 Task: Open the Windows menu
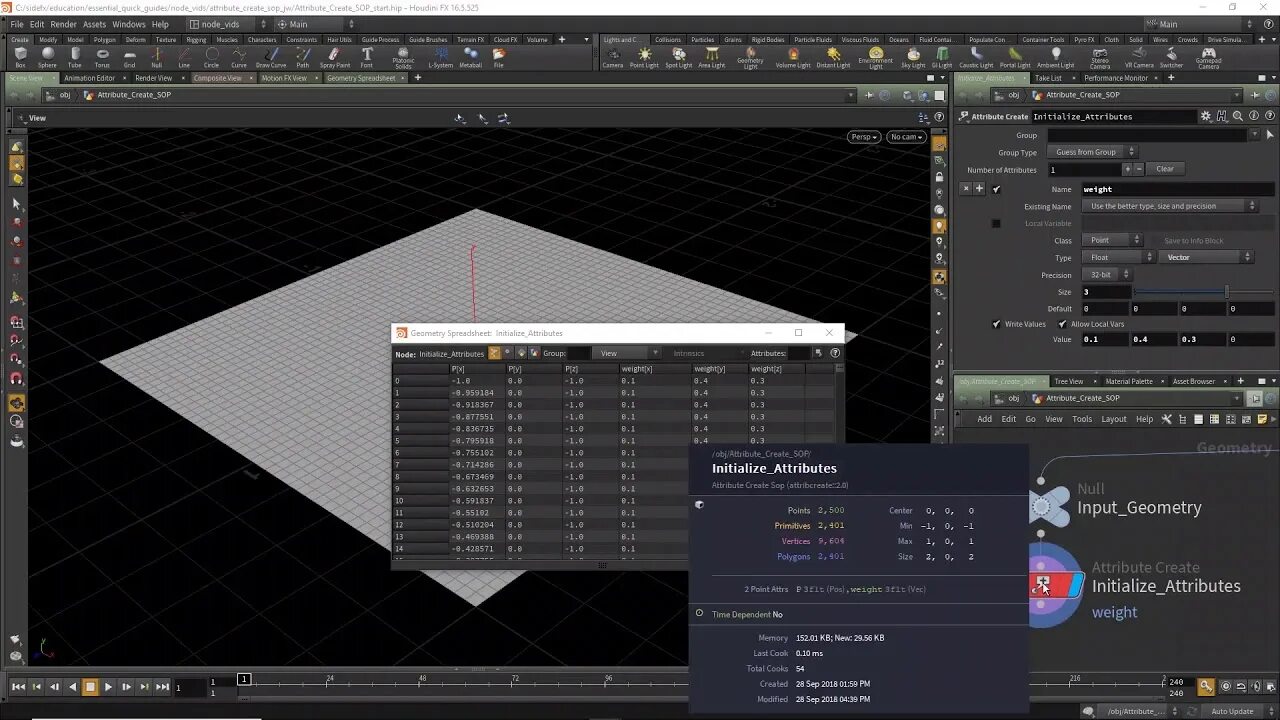(x=128, y=24)
